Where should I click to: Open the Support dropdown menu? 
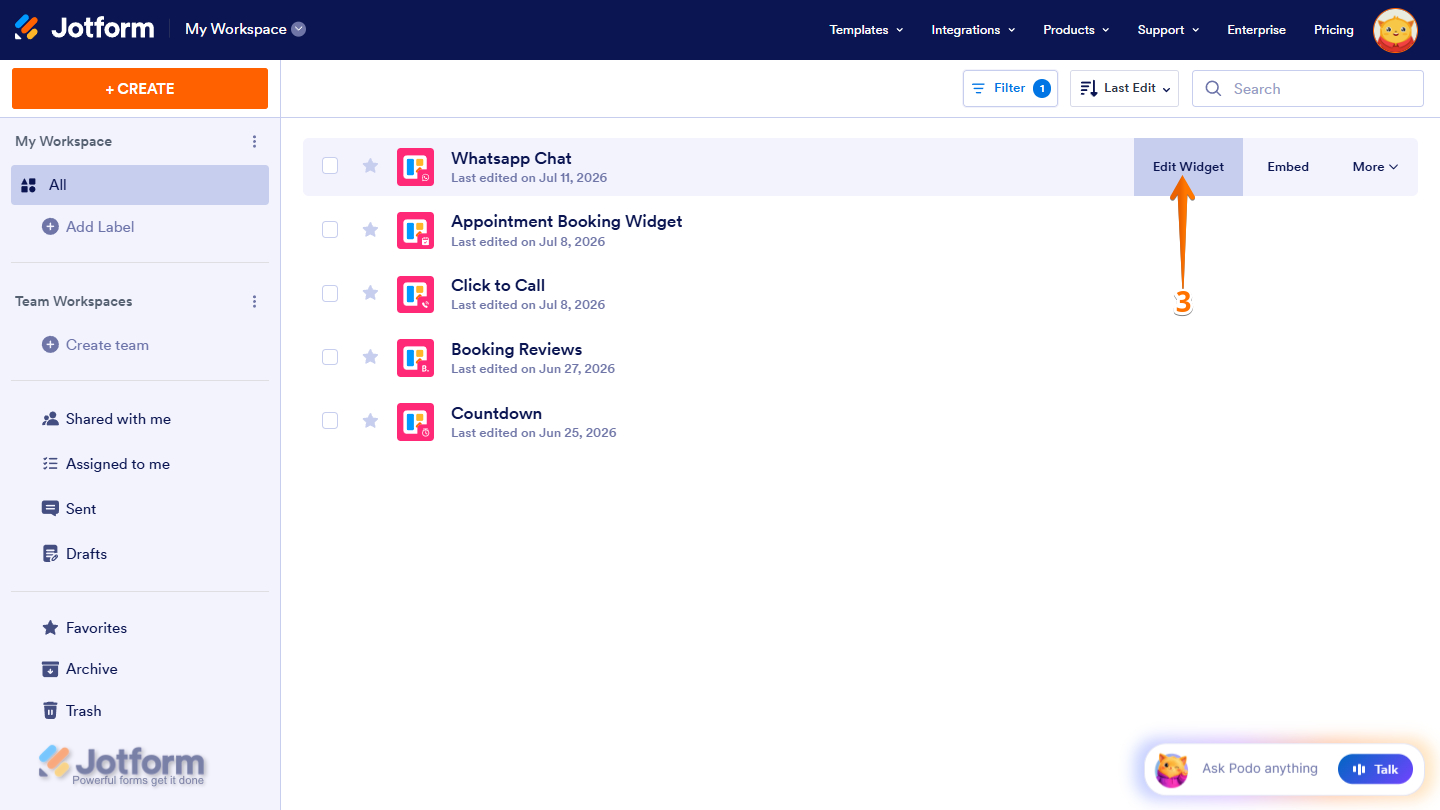pos(1168,30)
